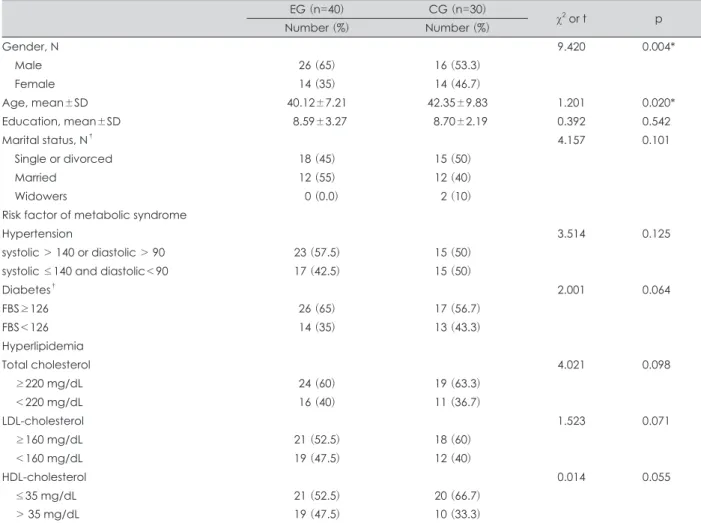
Task: Click 'Marital status, N' row label
Action: pos(45,140)
